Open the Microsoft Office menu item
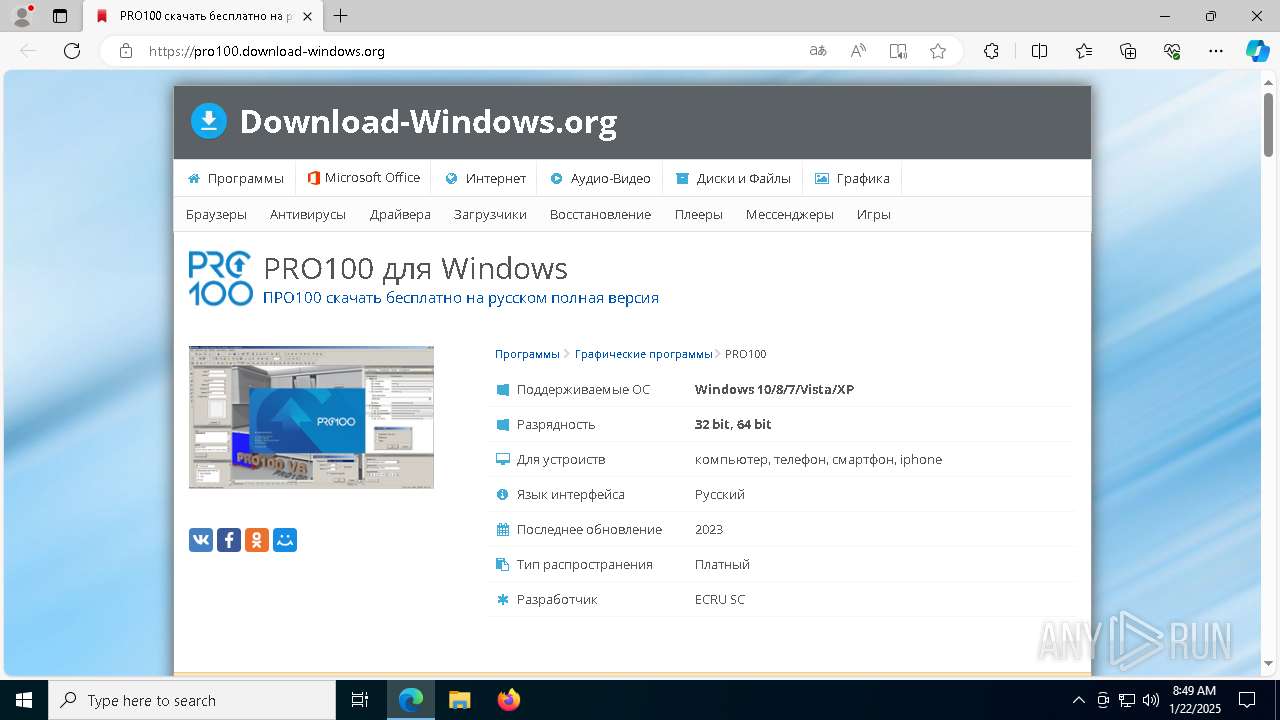The image size is (1280, 720). [x=364, y=178]
